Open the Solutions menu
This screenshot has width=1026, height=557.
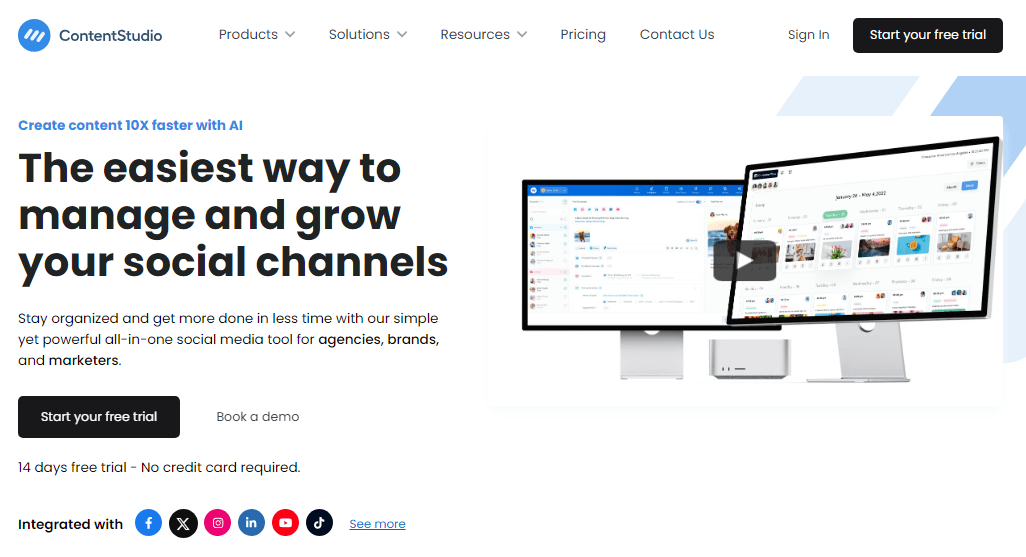tap(368, 35)
